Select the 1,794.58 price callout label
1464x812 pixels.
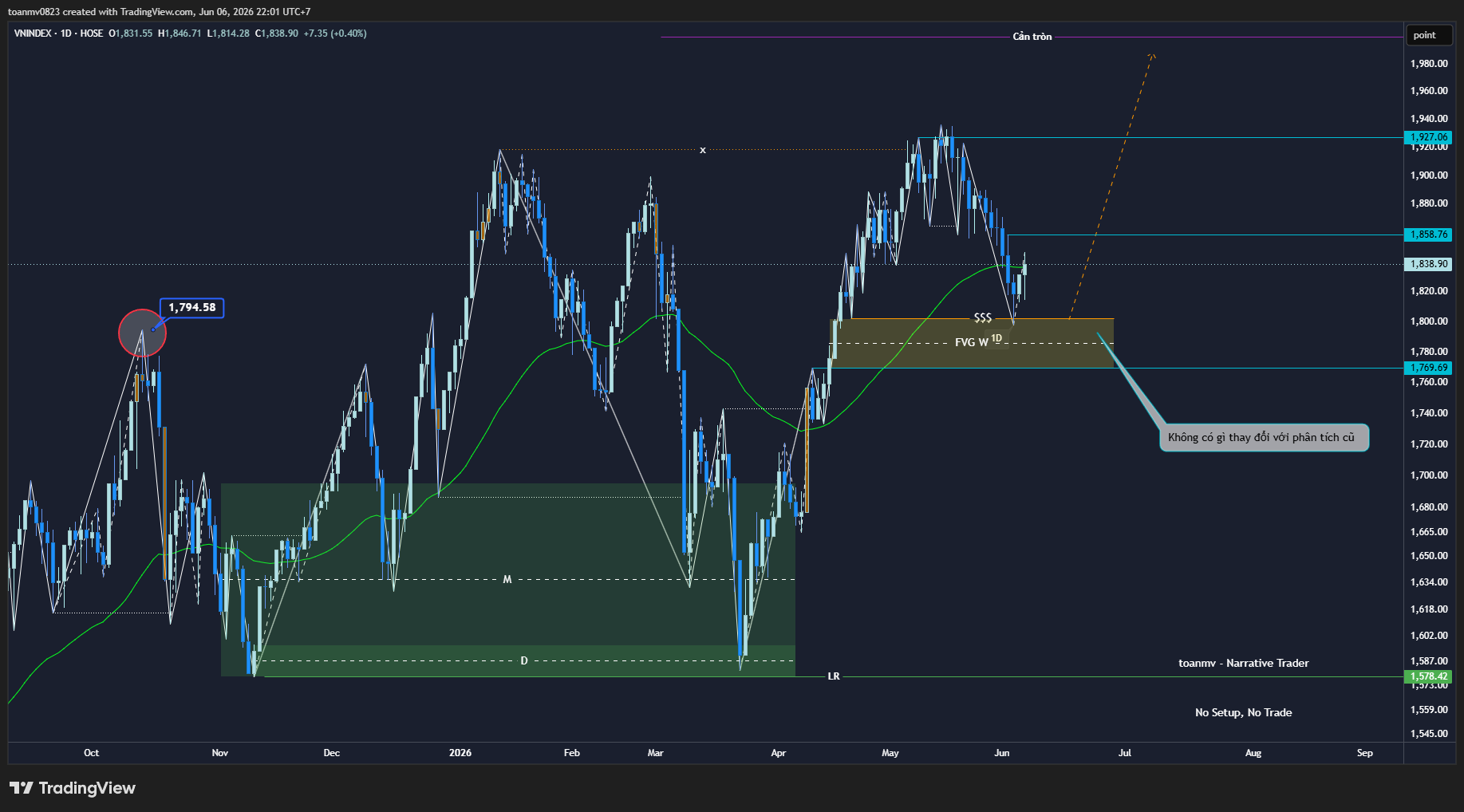pyautogui.click(x=192, y=308)
